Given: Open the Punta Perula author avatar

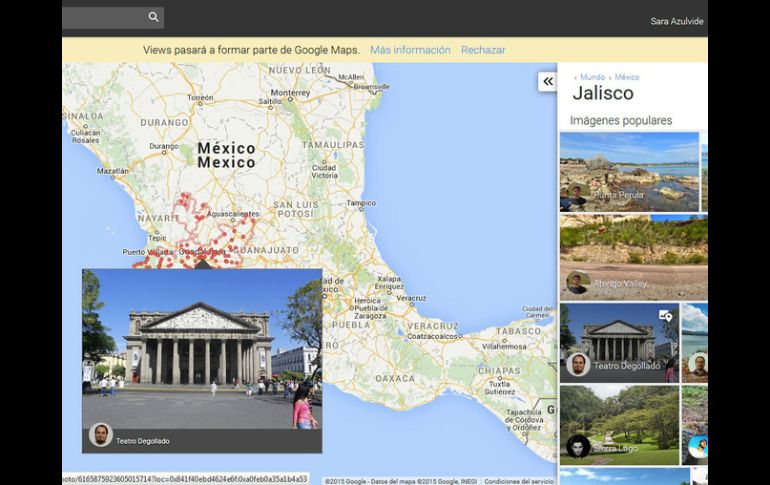Looking at the screenshot, I should (x=576, y=197).
